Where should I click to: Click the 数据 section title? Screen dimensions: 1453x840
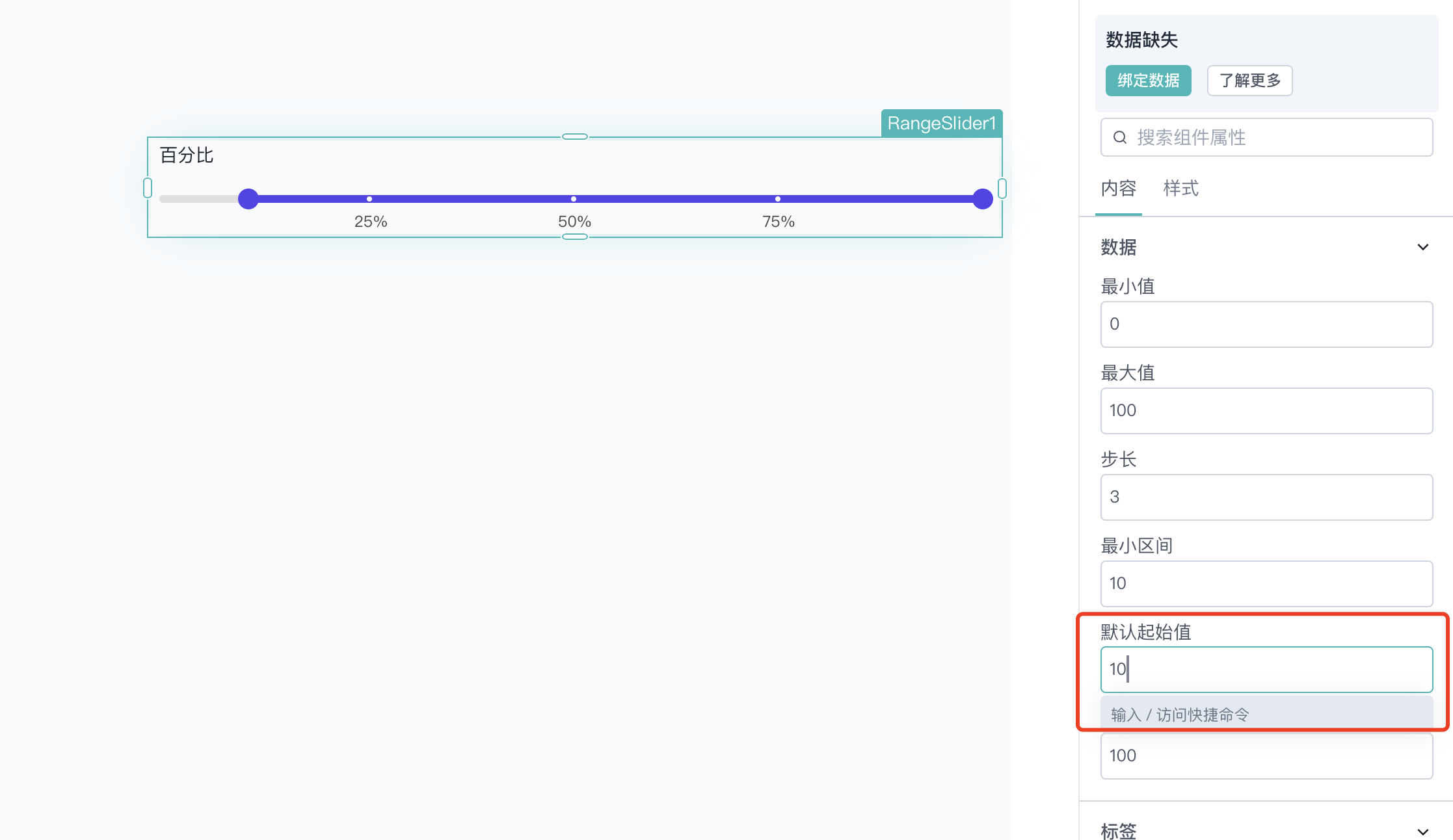tap(1119, 247)
